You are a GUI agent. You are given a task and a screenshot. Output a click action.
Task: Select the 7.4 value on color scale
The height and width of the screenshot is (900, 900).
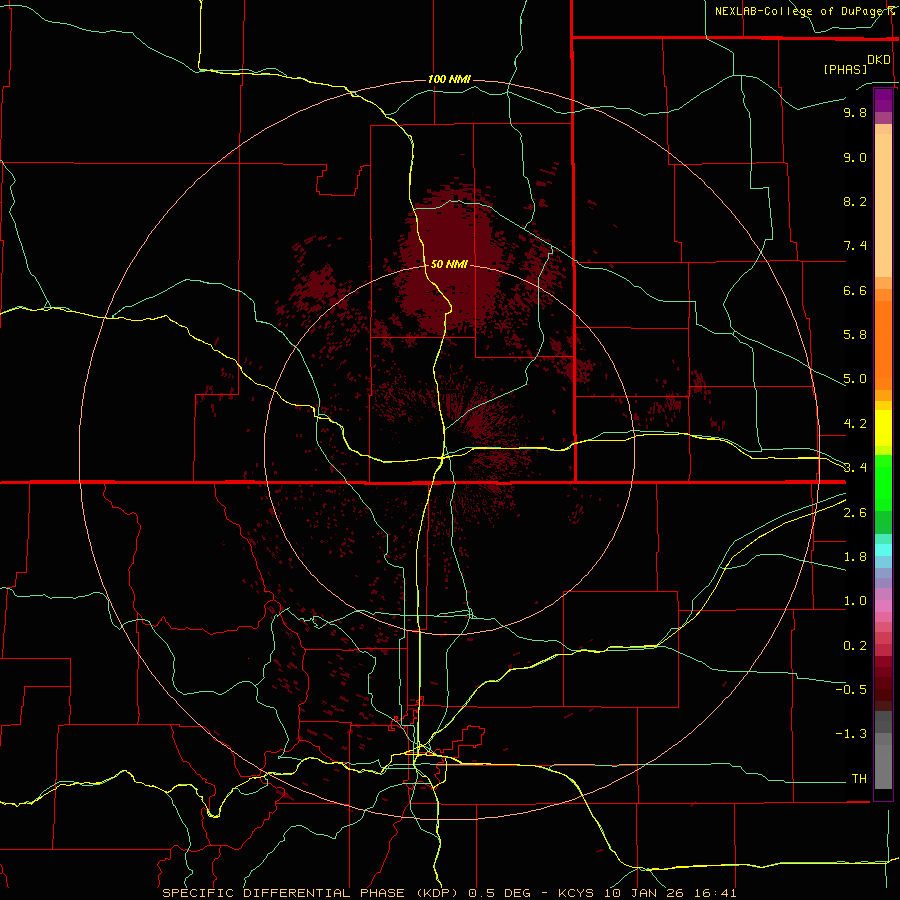855,246
